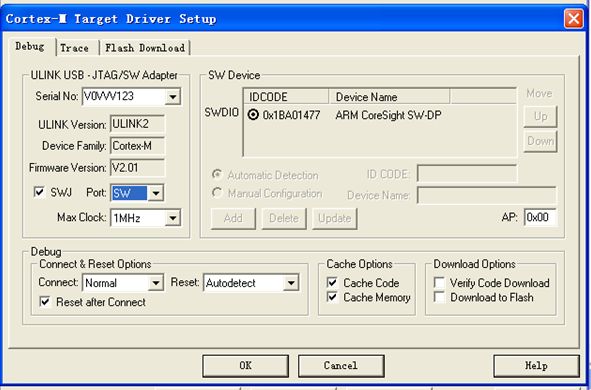Click the Firmware Version field
Viewport: 591px width, 390px height.
click(x=137, y=168)
